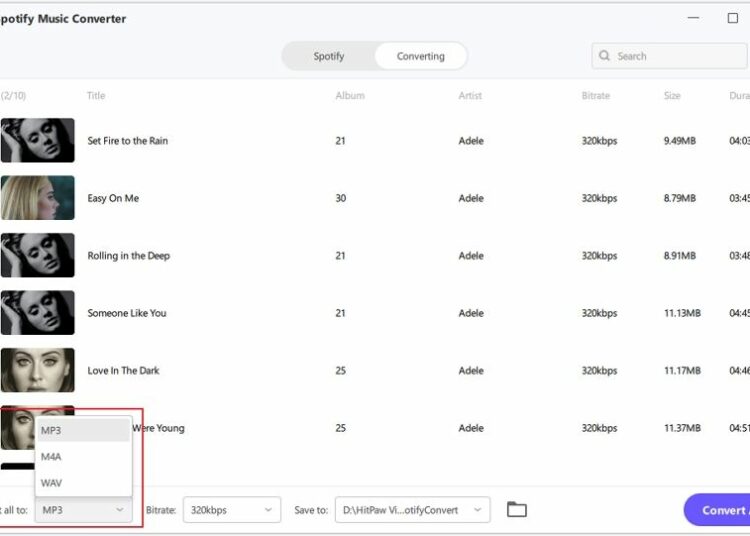Image resolution: width=750 pixels, height=536 pixels.
Task: Click Someone Like You album thumbnail
Action: point(37,313)
